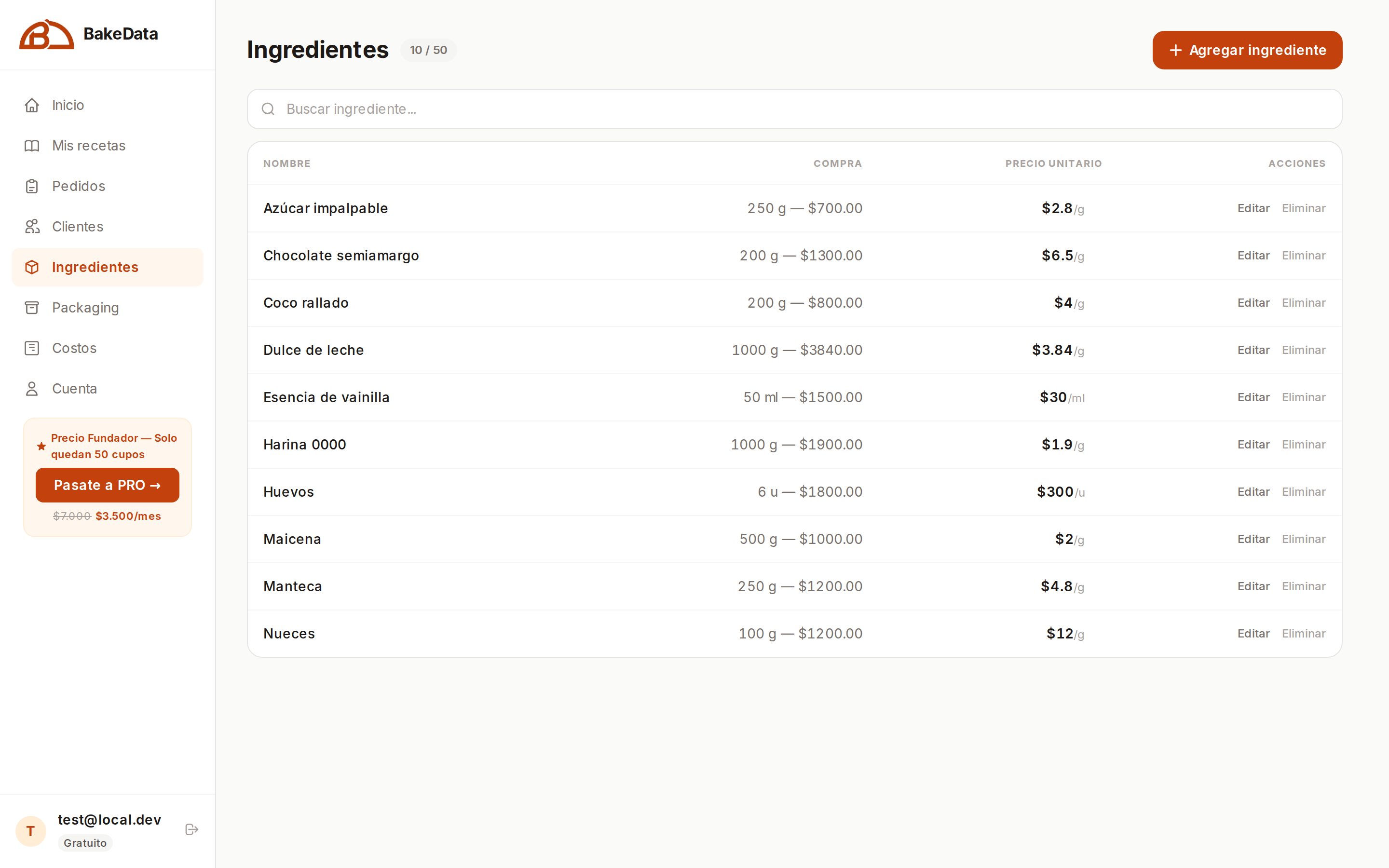Screen dimensions: 1389x868
Task: Eliminar Harina 0000
Action: pyautogui.click(x=1304, y=444)
